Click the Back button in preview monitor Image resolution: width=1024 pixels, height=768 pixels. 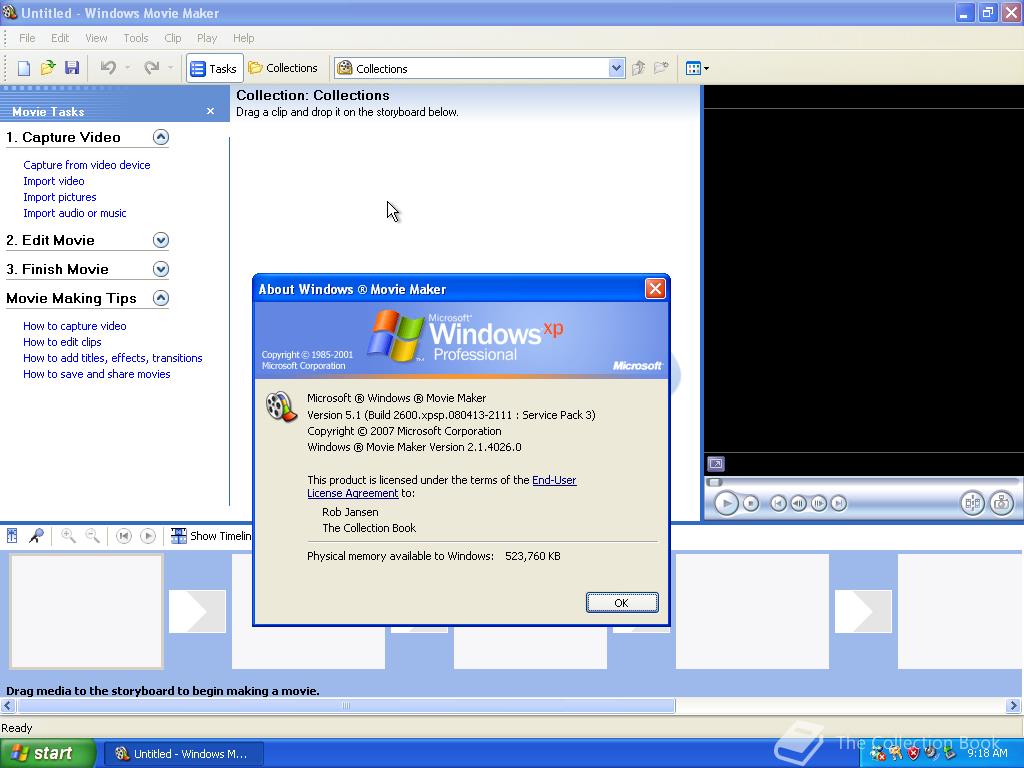pos(778,504)
